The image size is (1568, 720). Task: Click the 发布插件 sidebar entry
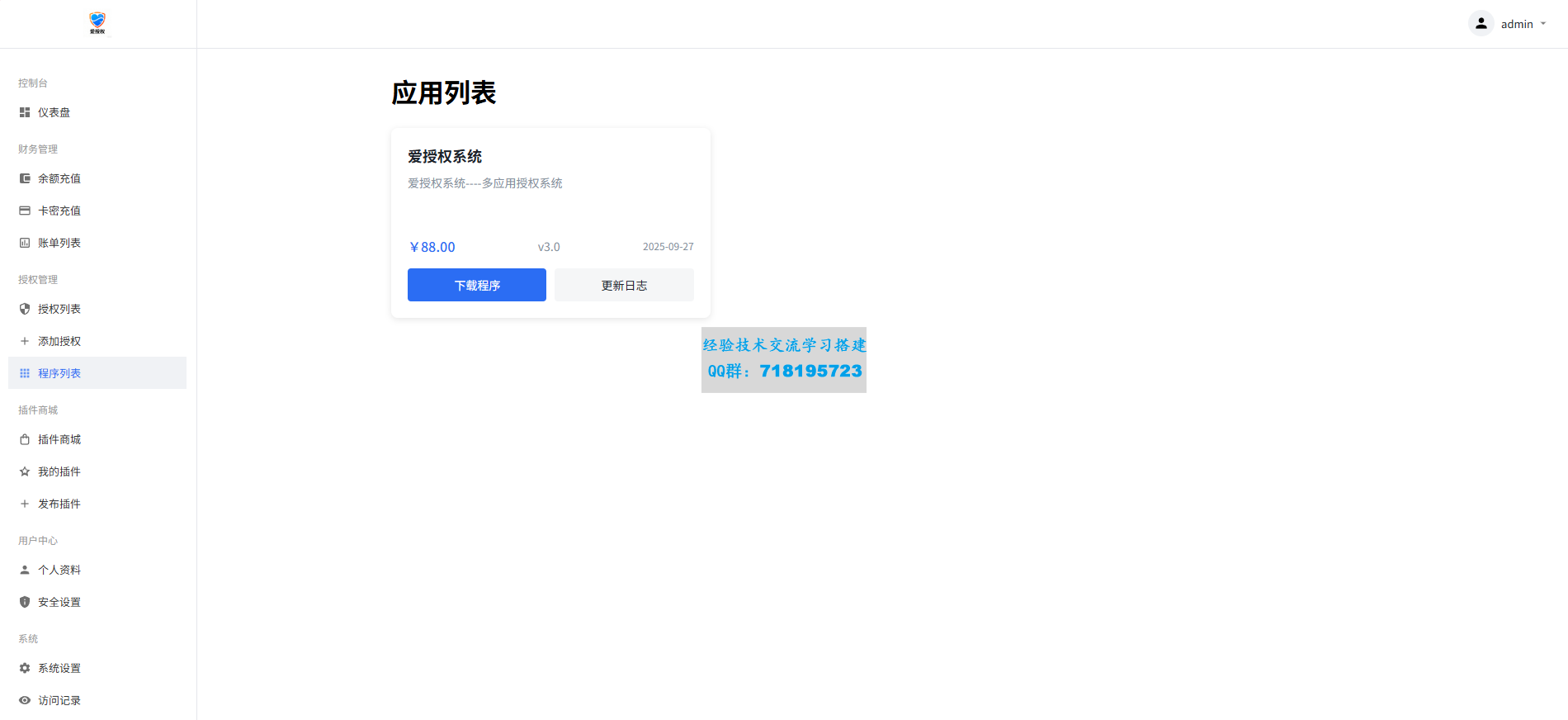tap(59, 504)
